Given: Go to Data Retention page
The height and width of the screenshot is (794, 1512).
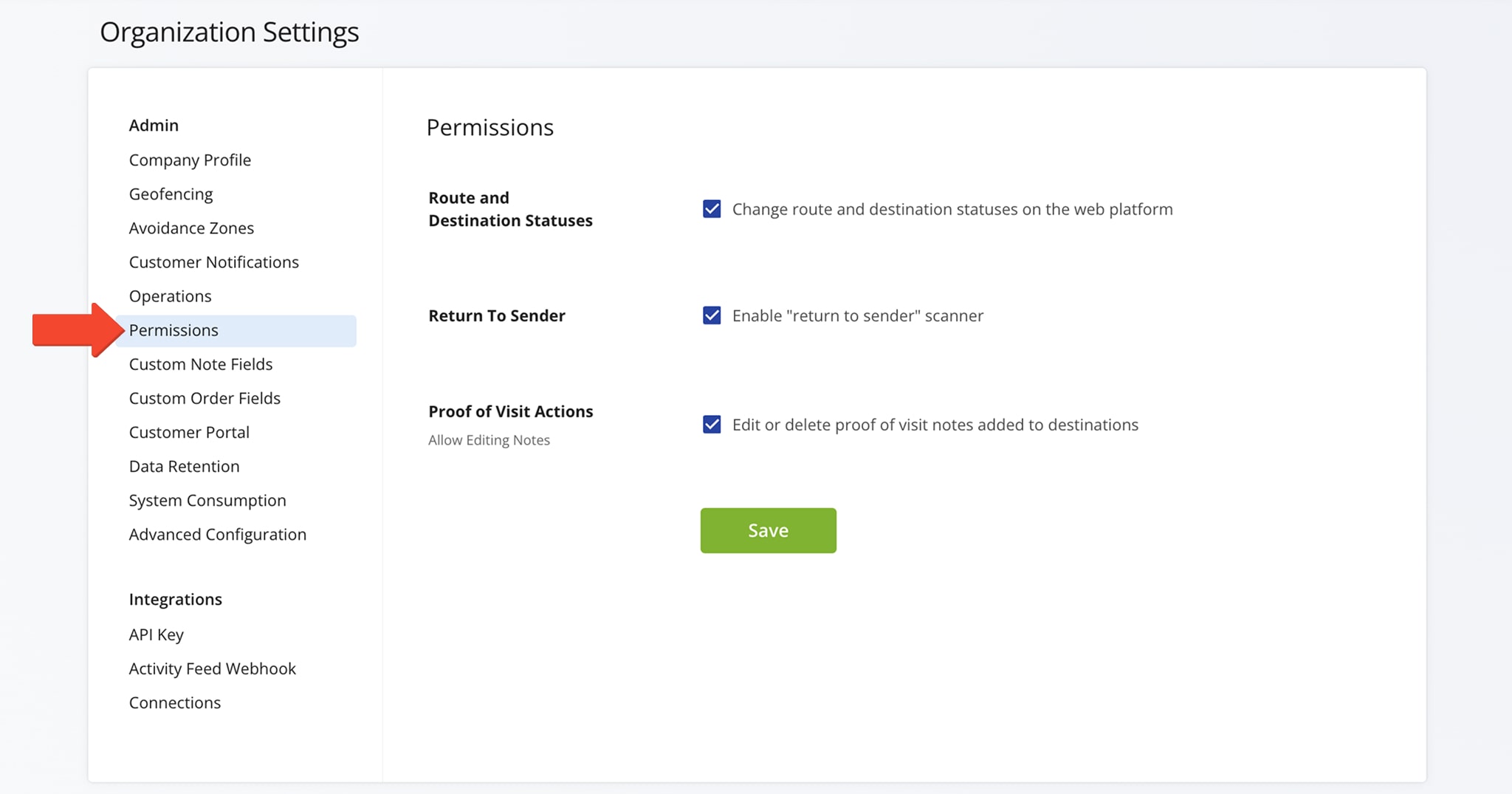Looking at the screenshot, I should pyautogui.click(x=184, y=466).
